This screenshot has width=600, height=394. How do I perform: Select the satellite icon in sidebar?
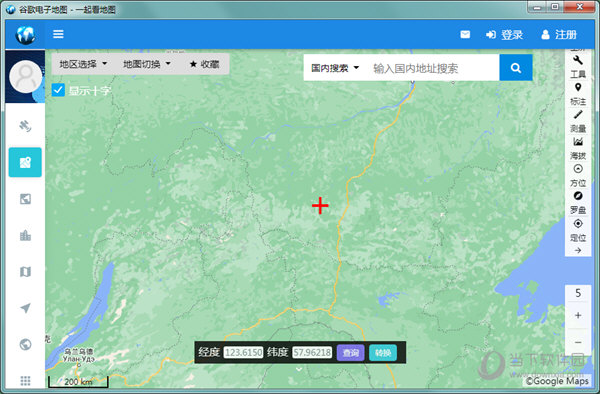25,126
